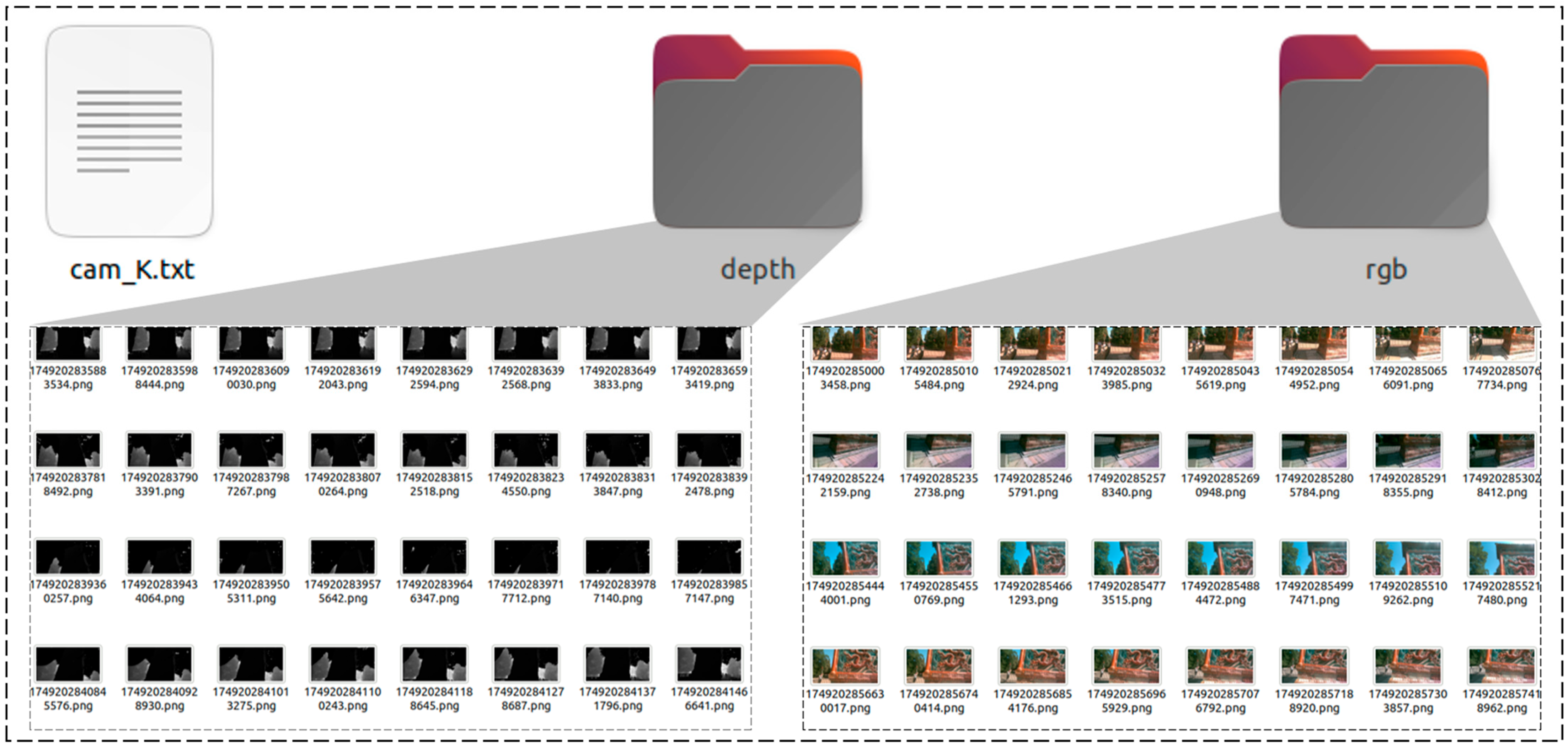Open rgb thumbnail 1749202857418962.png
The height and width of the screenshot is (748, 1568).
[1501, 666]
